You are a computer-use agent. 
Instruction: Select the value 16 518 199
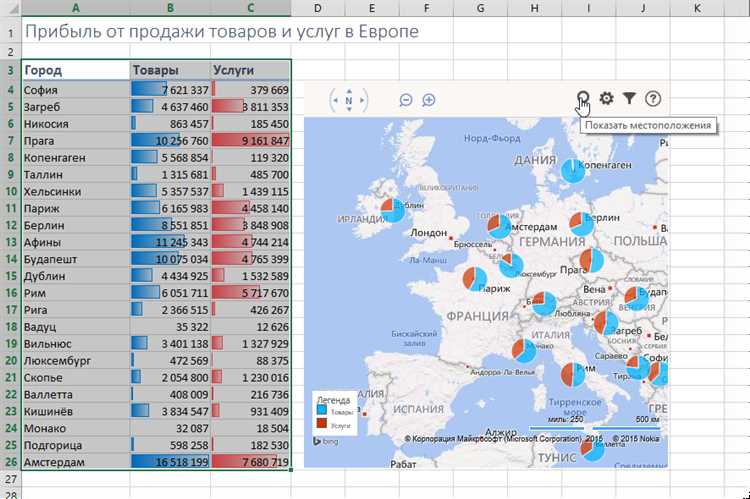pos(170,462)
